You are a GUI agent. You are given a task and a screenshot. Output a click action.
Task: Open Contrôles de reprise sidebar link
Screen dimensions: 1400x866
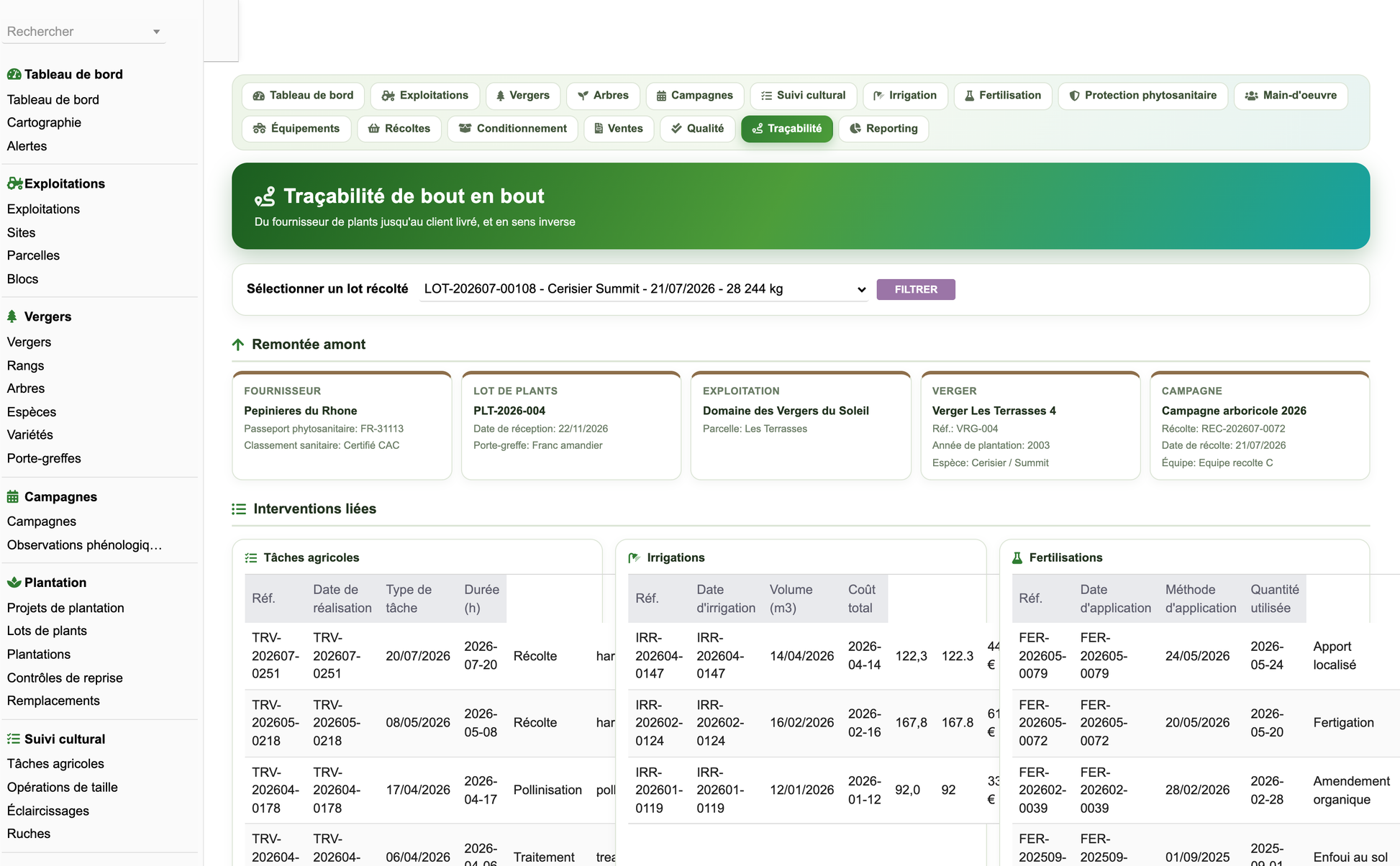click(x=65, y=678)
